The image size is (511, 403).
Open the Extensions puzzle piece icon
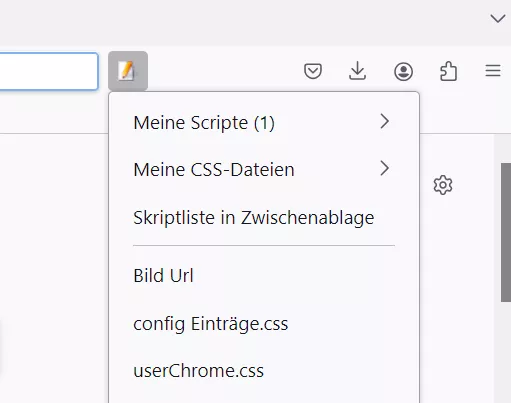tap(448, 71)
